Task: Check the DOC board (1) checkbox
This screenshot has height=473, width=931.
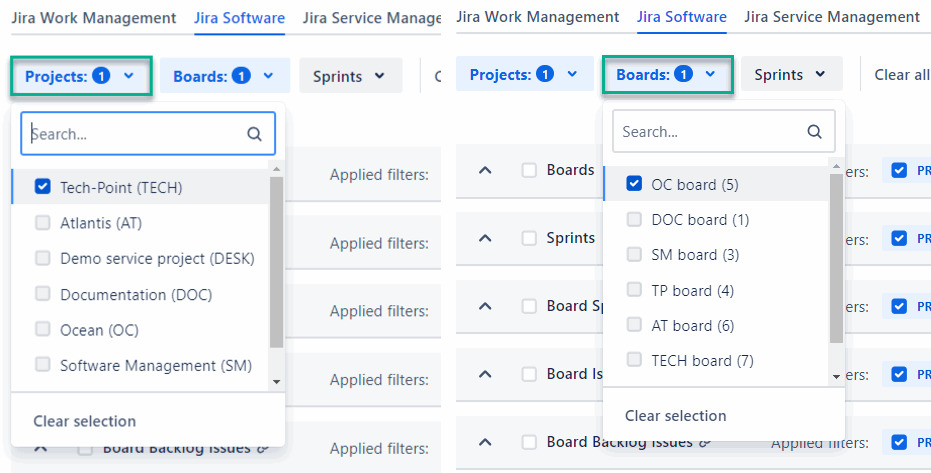Action: 634,219
